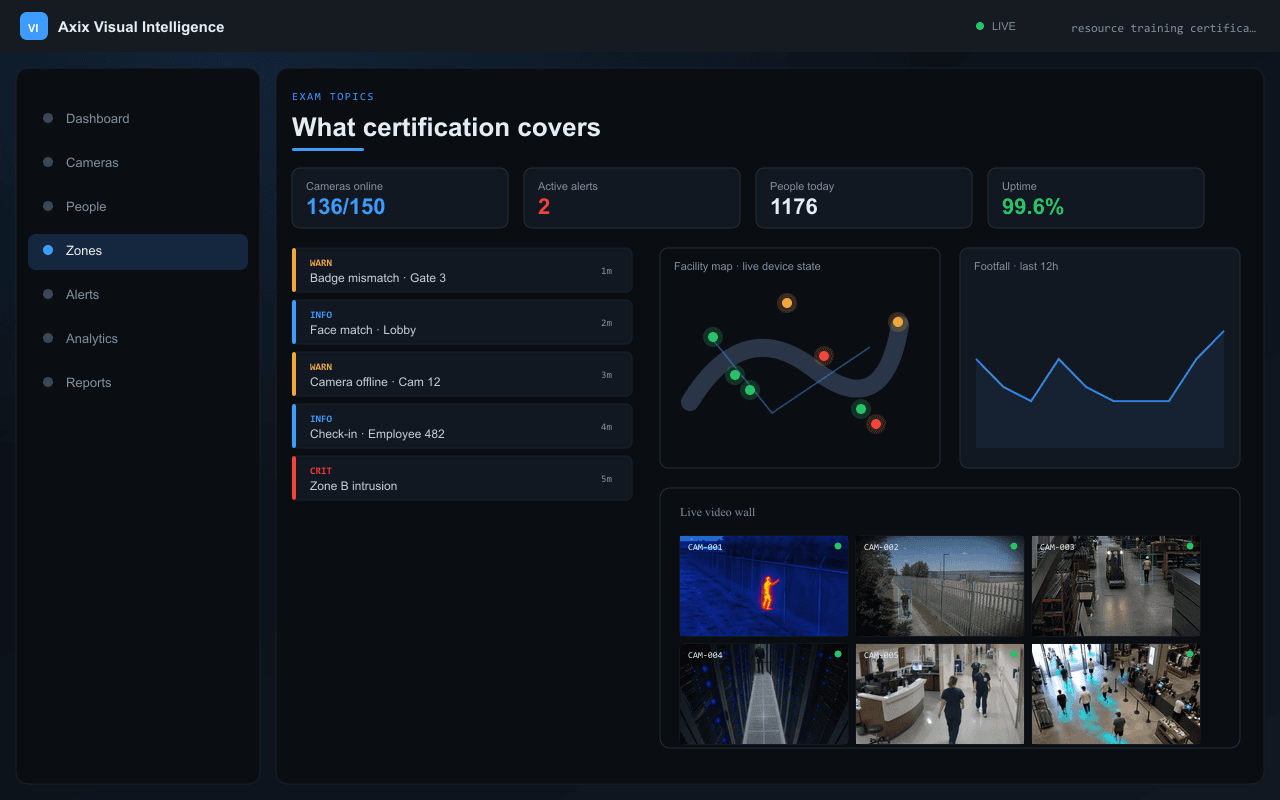
Task: Click the red device marker at map bottom
Action: point(876,424)
